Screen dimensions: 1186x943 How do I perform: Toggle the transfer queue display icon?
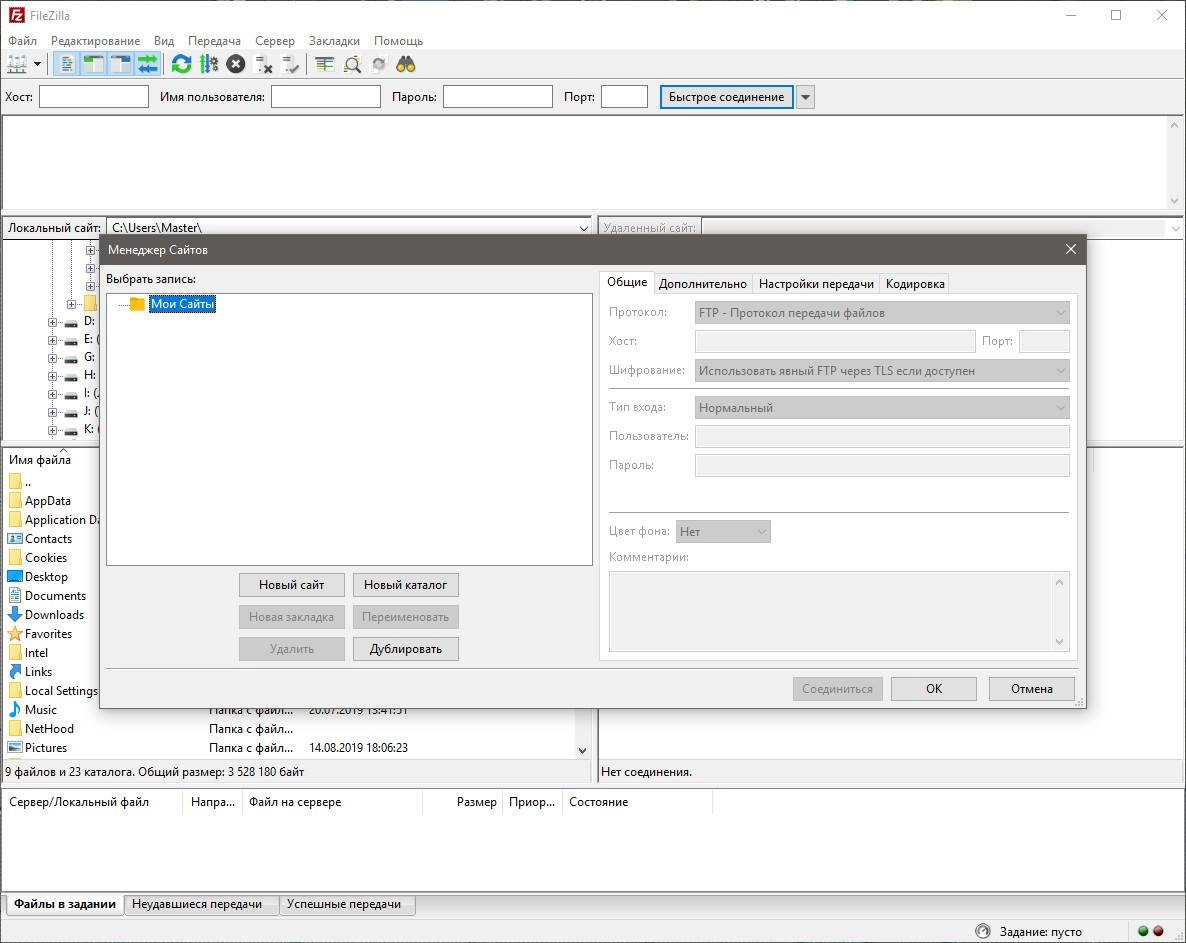click(x=148, y=65)
